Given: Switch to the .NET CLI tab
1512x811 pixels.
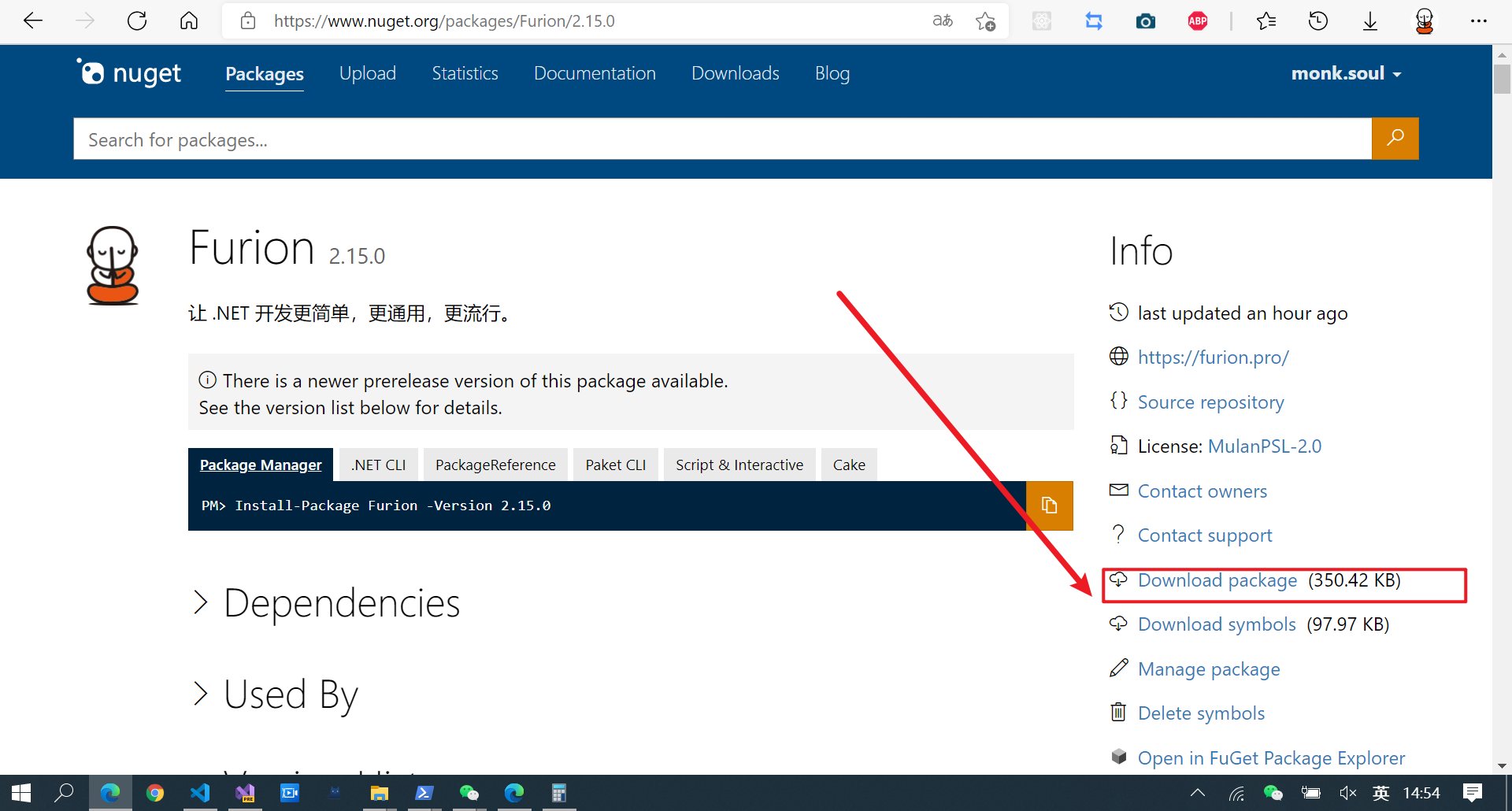Looking at the screenshot, I should (x=379, y=465).
